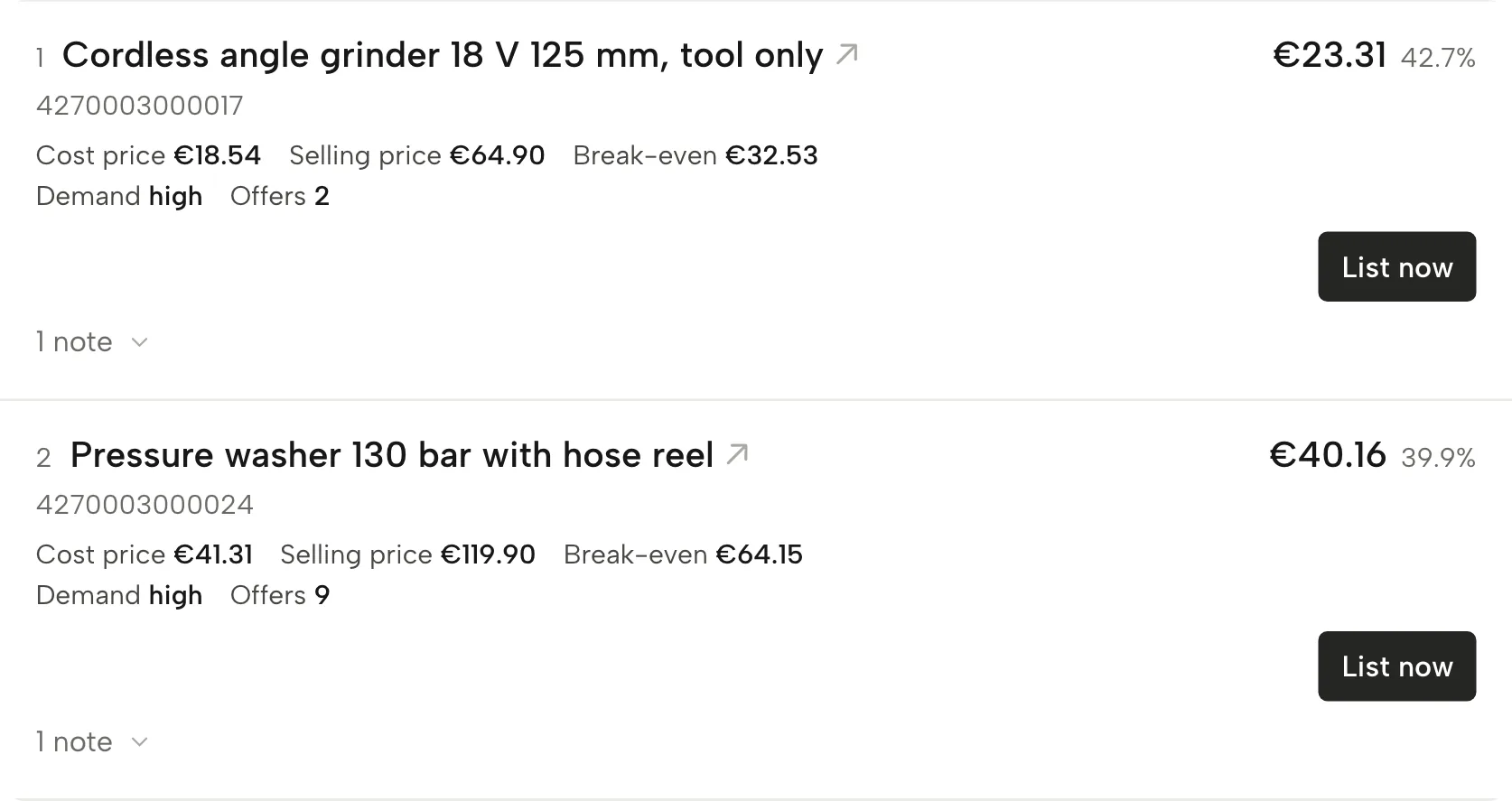List now the Cordless angle grinder
This screenshot has width=1512, height=801.
pos(1396,266)
